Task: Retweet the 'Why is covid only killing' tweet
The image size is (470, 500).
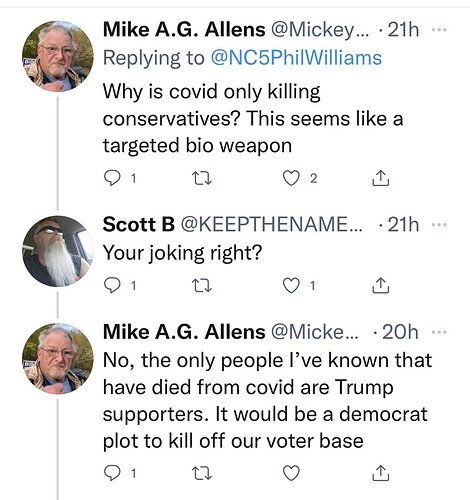Action: point(202,178)
